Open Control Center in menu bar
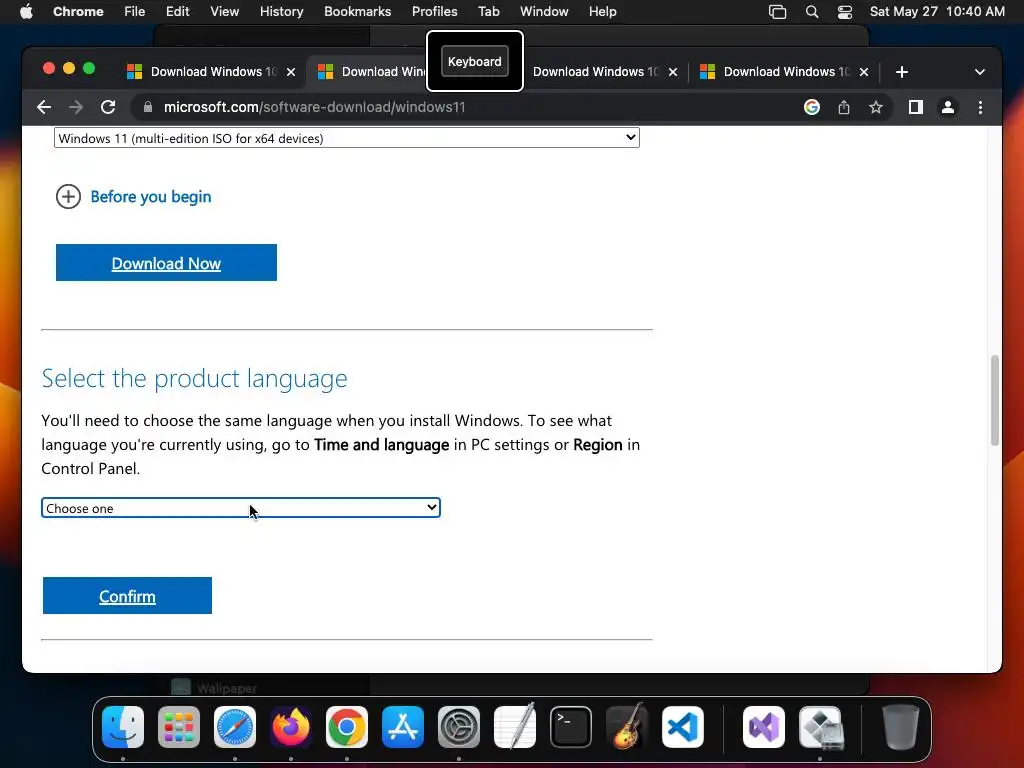This screenshot has width=1024, height=768. [x=844, y=11]
